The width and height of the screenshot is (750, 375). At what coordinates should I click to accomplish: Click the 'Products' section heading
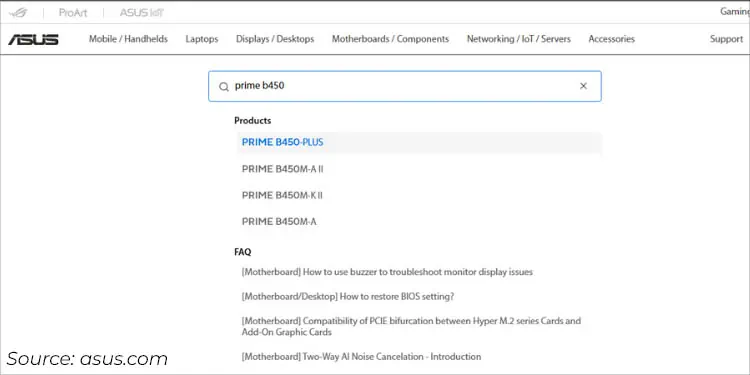253,121
